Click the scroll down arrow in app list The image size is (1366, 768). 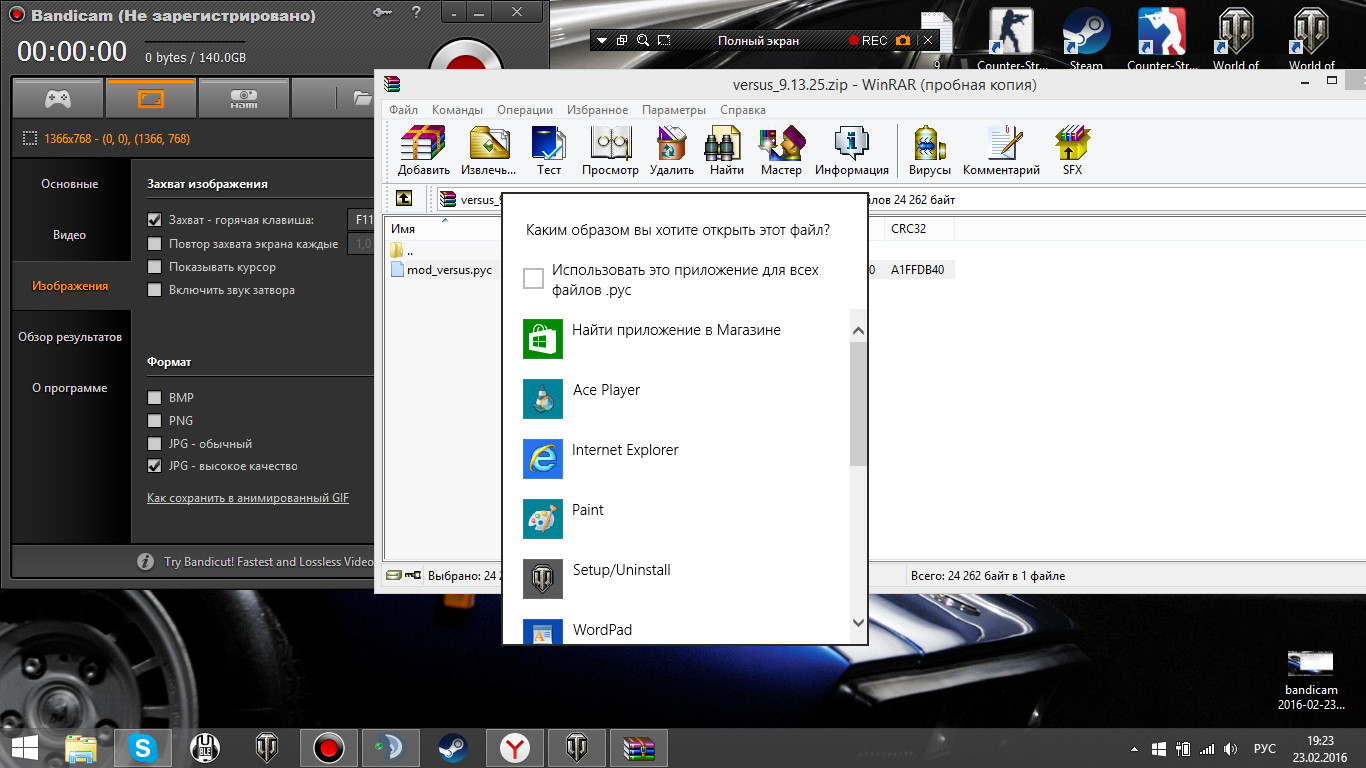tap(858, 623)
